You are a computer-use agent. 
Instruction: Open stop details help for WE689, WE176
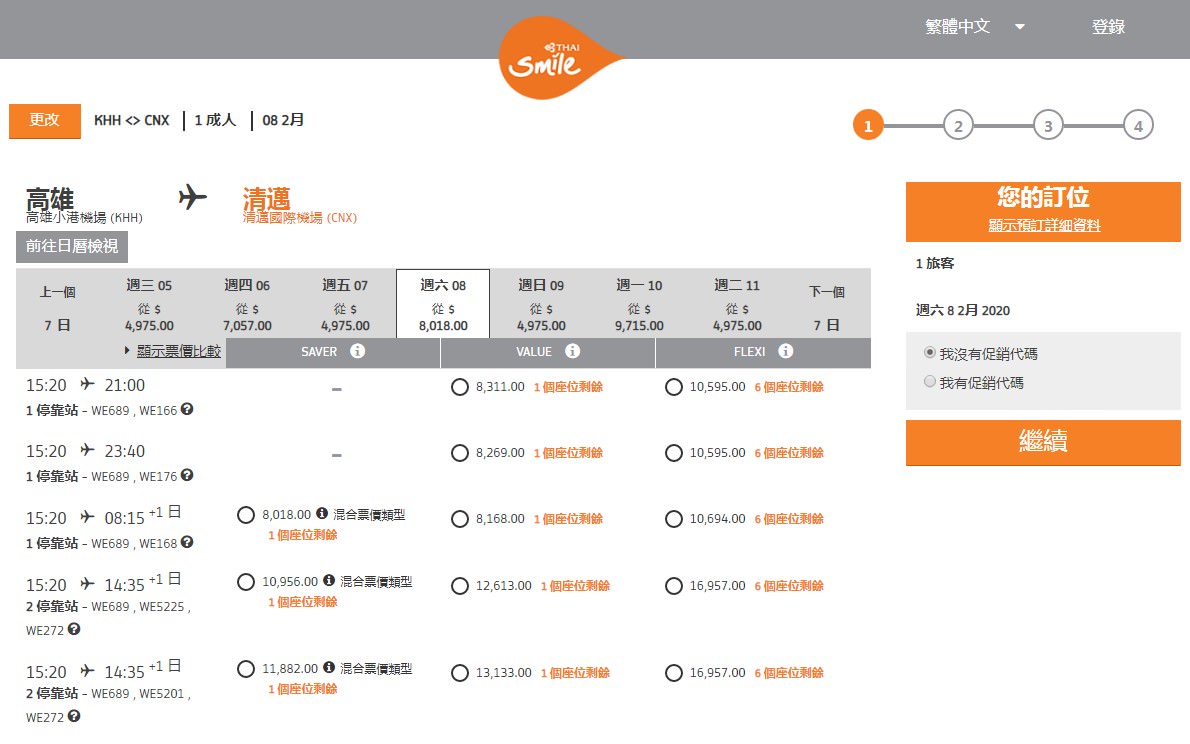point(187,476)
